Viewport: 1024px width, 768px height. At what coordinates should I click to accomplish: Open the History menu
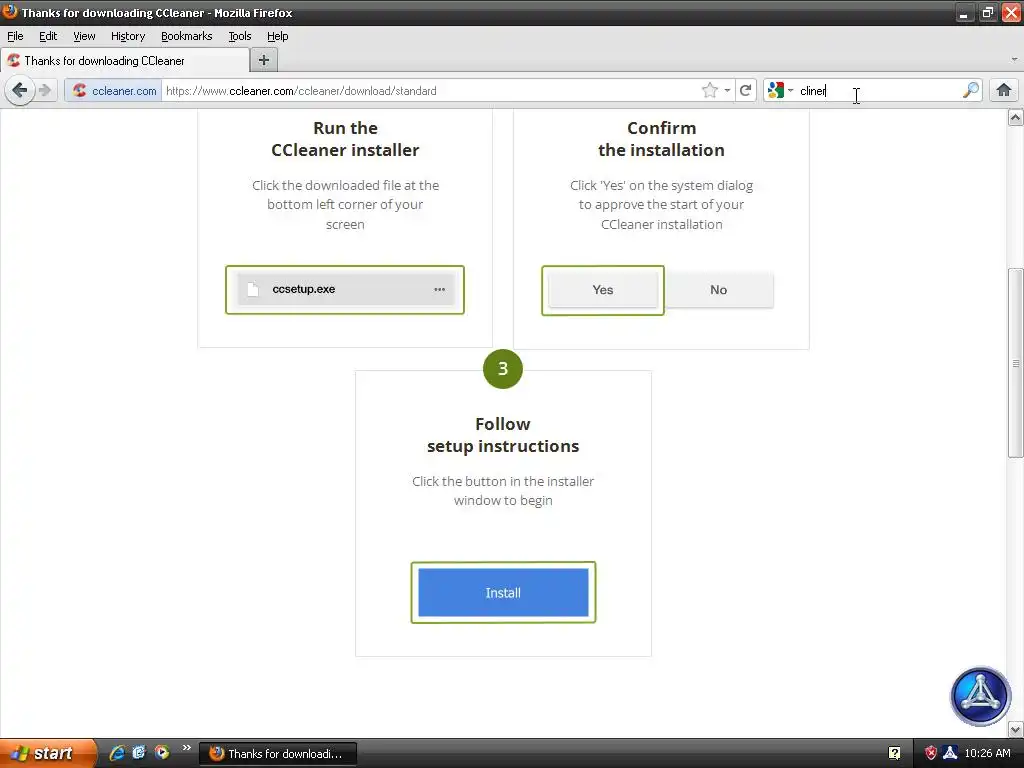click(128, 36)
